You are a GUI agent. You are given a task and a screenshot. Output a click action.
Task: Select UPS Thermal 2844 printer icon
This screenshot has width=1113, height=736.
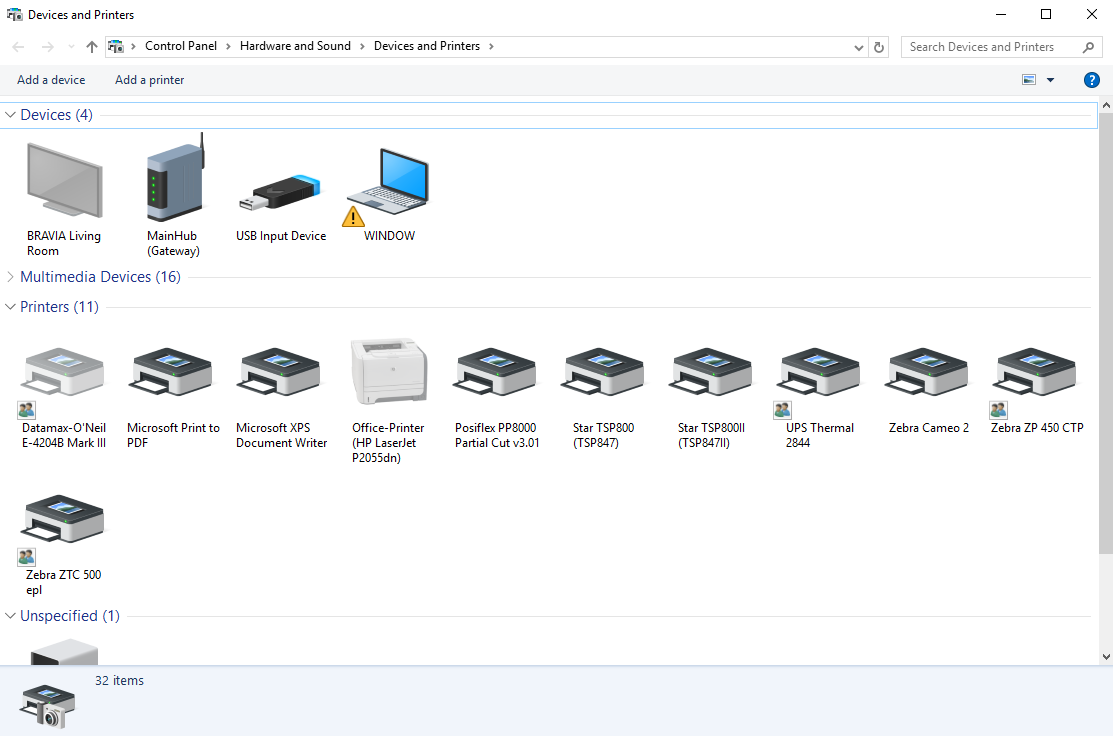pos(818,370)
